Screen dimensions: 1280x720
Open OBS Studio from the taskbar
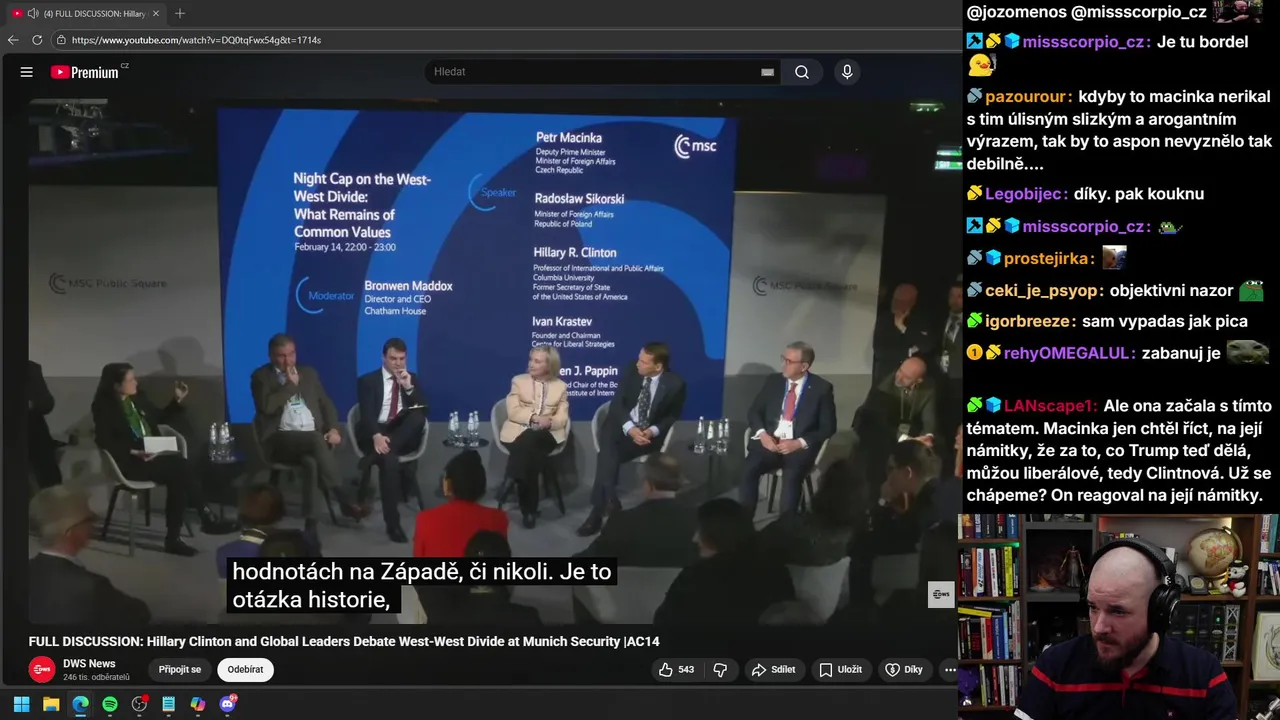(x=139, y=704)
